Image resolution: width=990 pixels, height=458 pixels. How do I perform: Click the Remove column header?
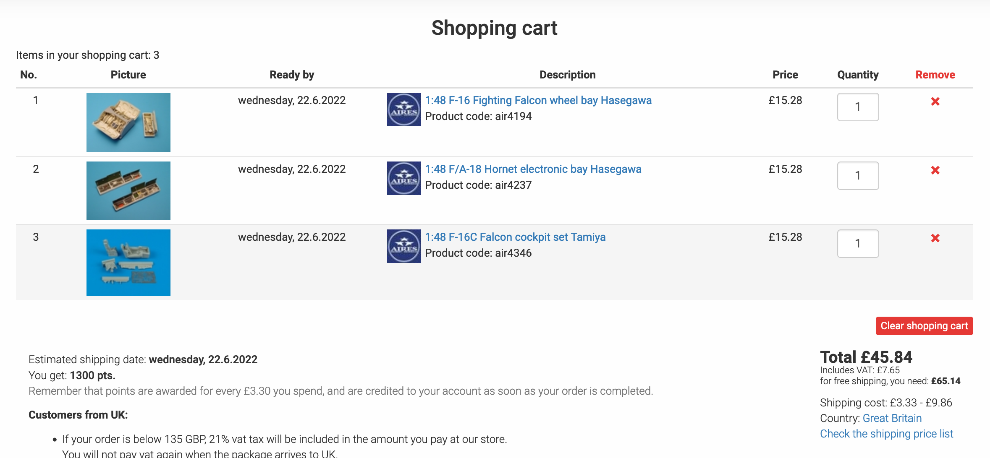click(x=935, y=75)
